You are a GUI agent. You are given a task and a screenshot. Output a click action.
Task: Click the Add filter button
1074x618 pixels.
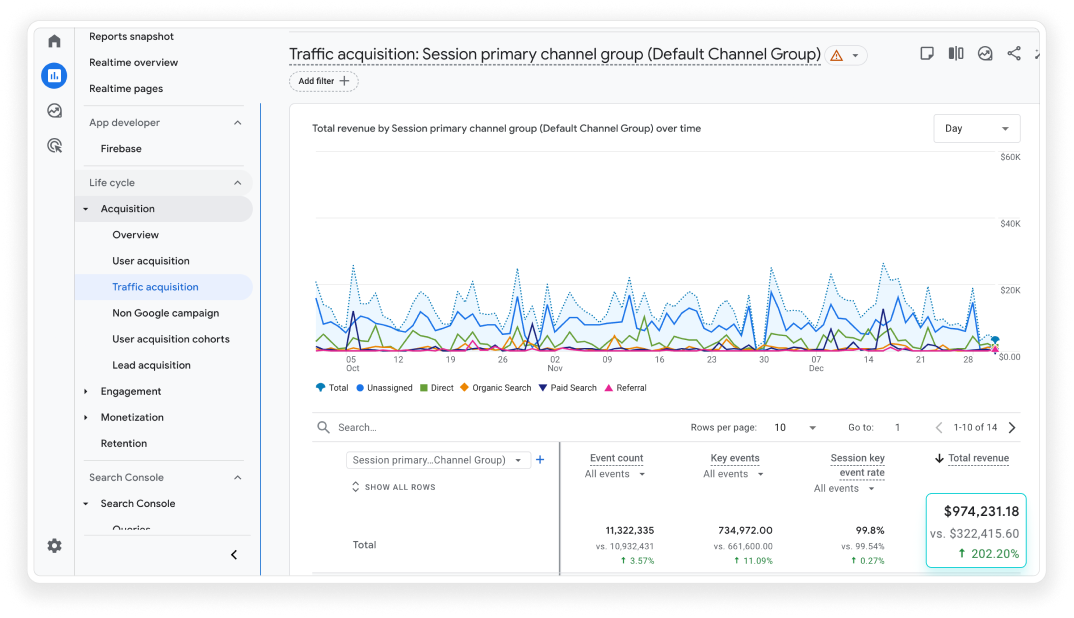pos(323,81)
